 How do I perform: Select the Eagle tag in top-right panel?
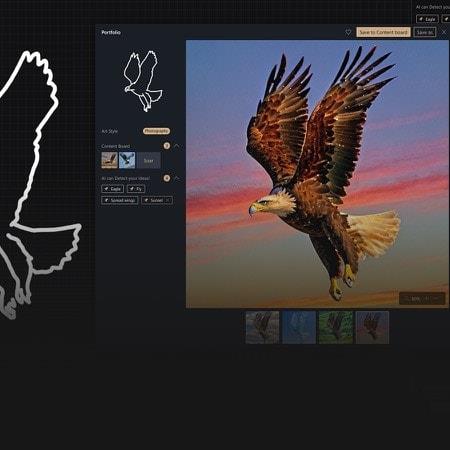click(427, 19)
